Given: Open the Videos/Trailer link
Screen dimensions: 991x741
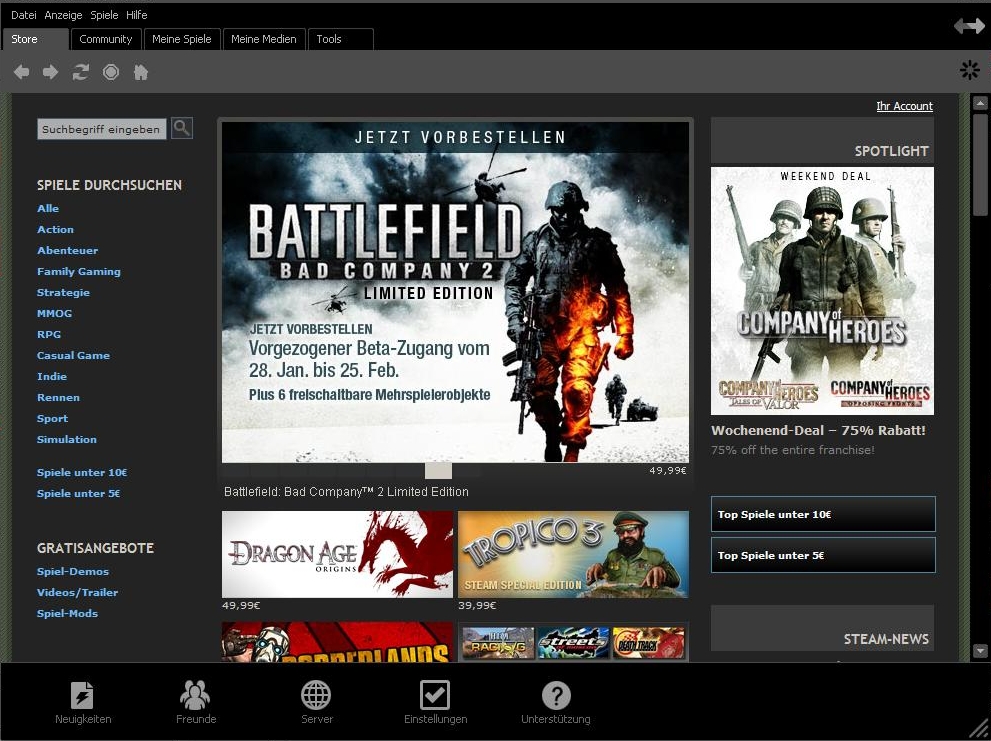Looking at the screenshot, I should [78, 592].
